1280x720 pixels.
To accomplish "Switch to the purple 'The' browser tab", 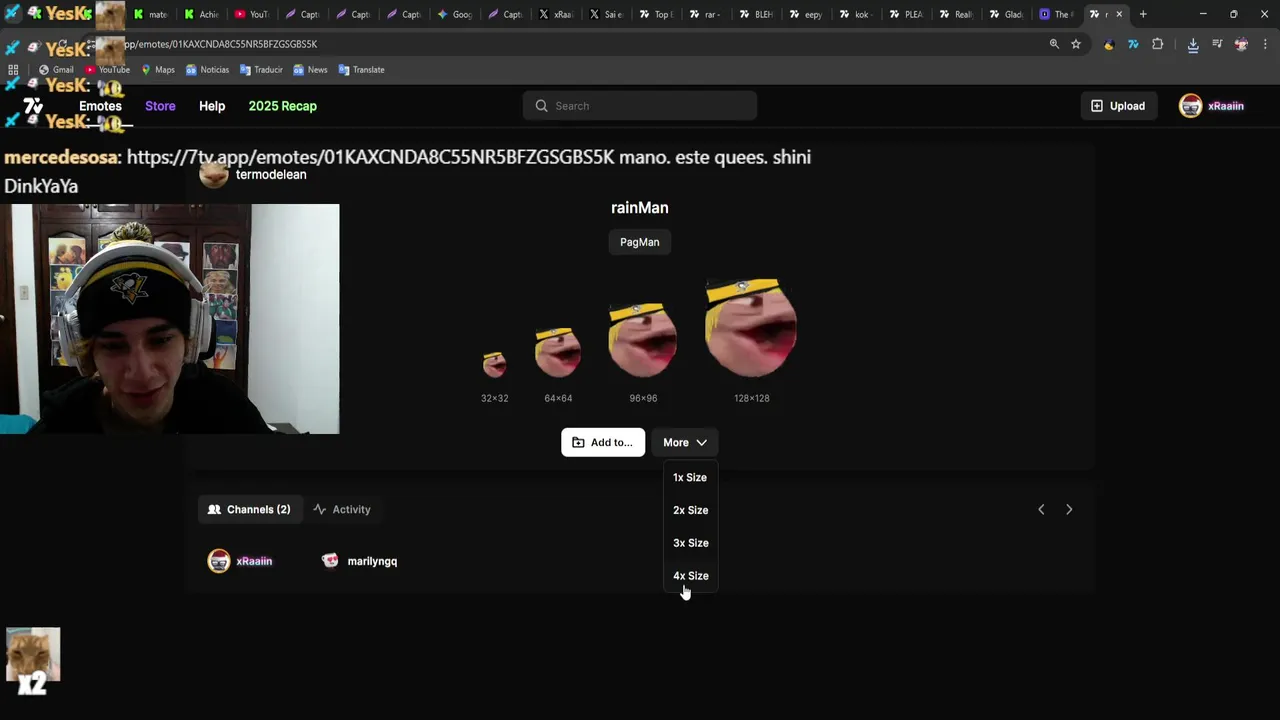I will tap(1057, 14).
